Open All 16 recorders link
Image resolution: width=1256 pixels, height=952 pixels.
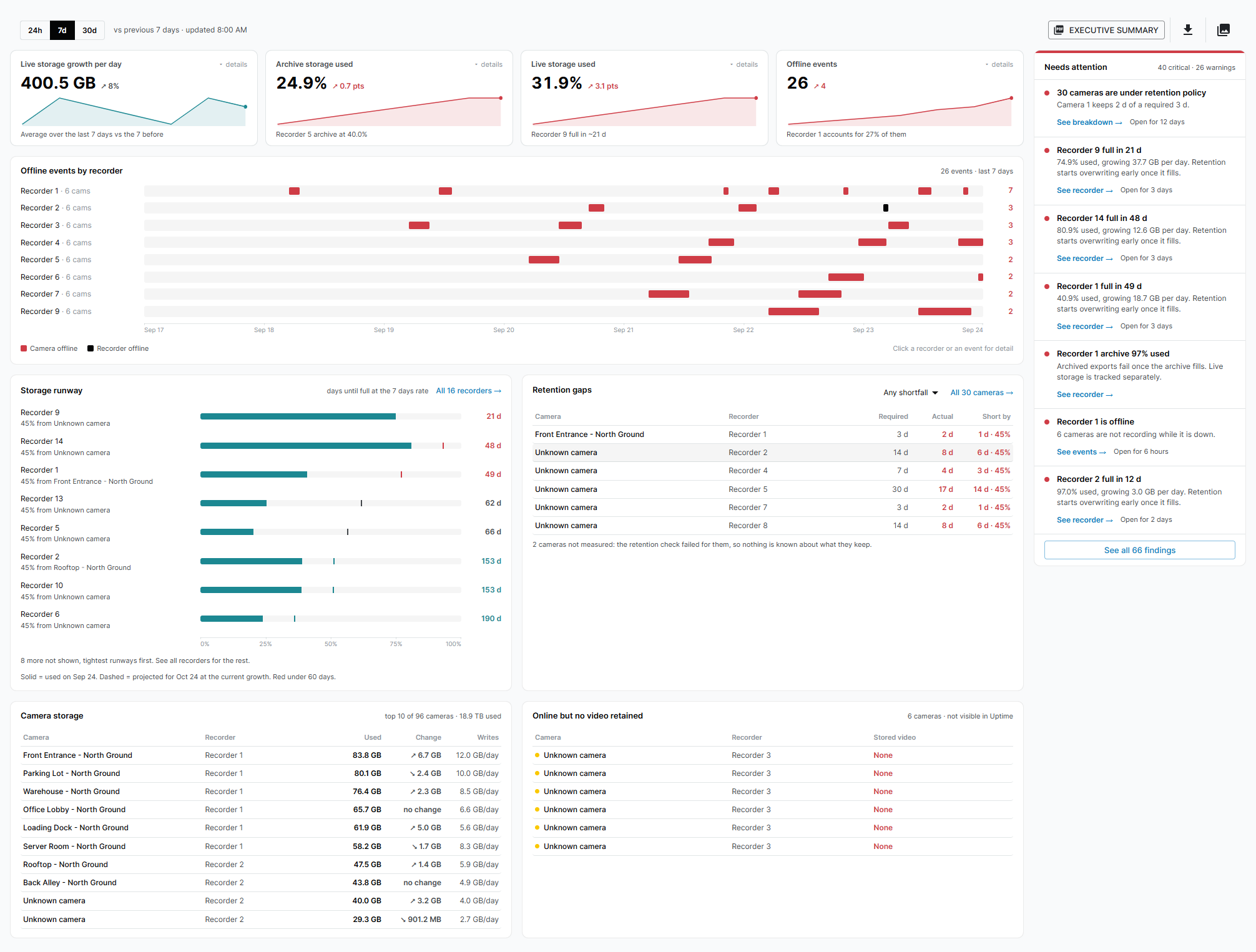coord(468,391)
